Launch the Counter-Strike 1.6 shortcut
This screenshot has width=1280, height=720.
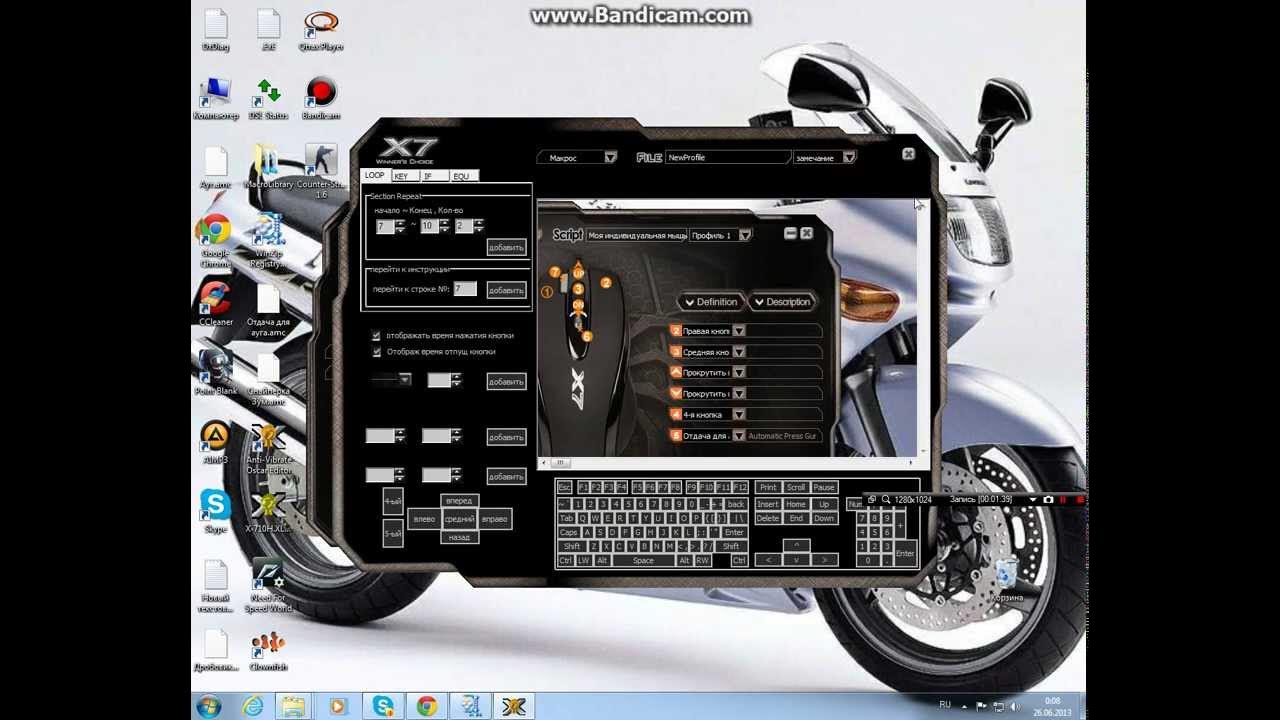[321, 170]
